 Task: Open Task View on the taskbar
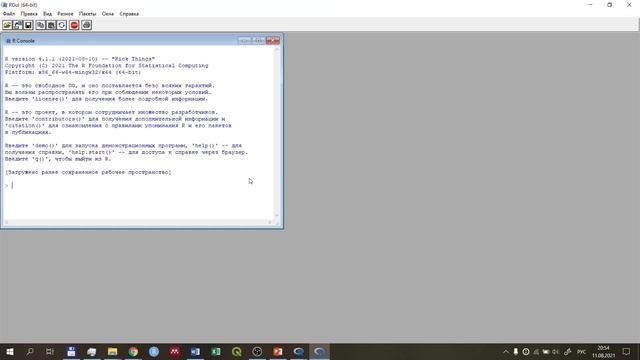coord(50,351)
